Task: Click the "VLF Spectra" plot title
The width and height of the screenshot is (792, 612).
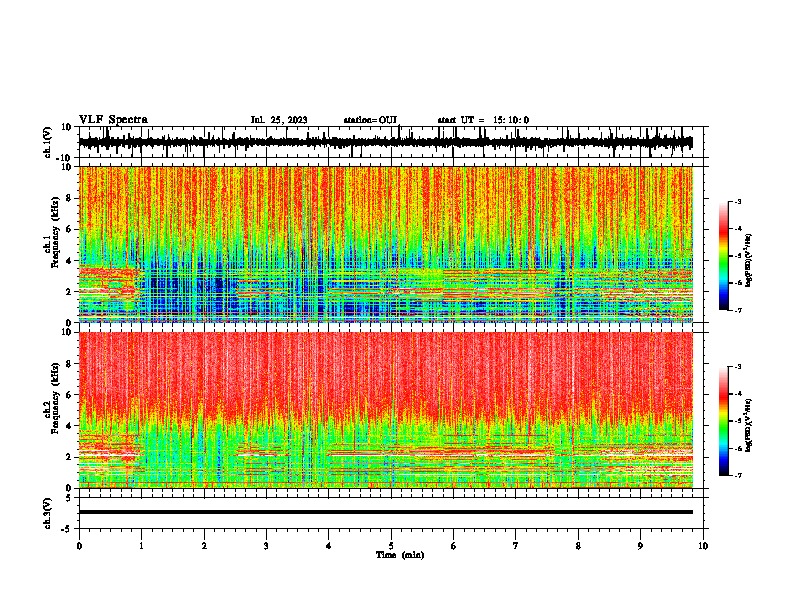Action: [x=113, y=120]
